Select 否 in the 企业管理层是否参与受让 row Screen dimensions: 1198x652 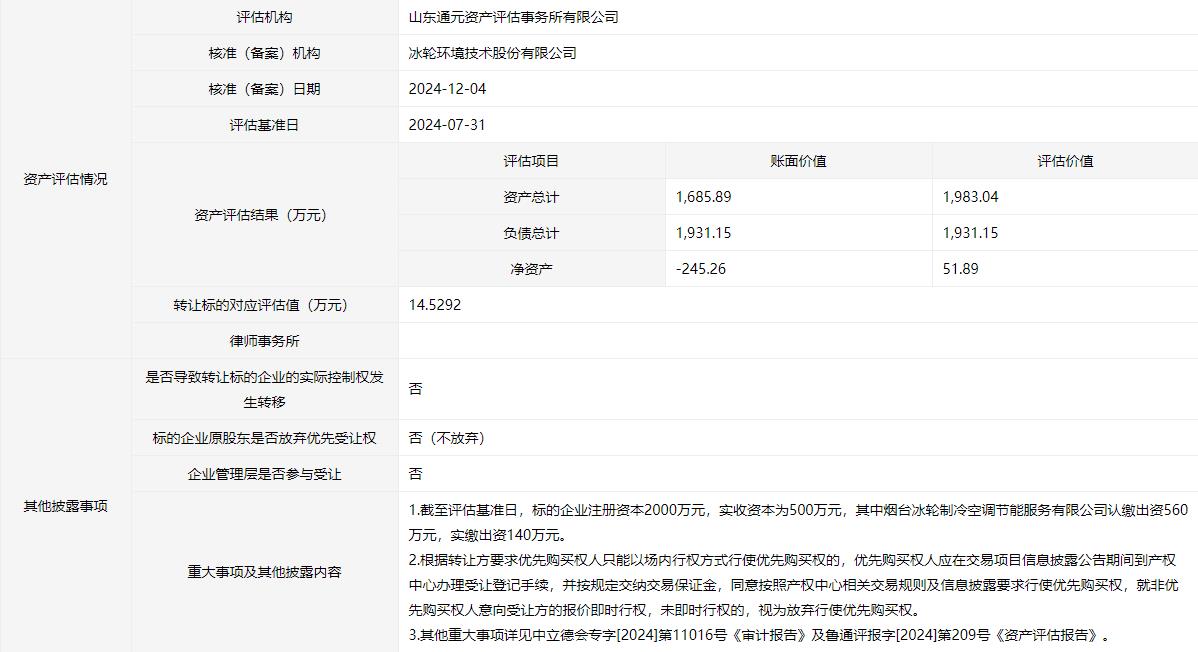[x=416, y=474]
